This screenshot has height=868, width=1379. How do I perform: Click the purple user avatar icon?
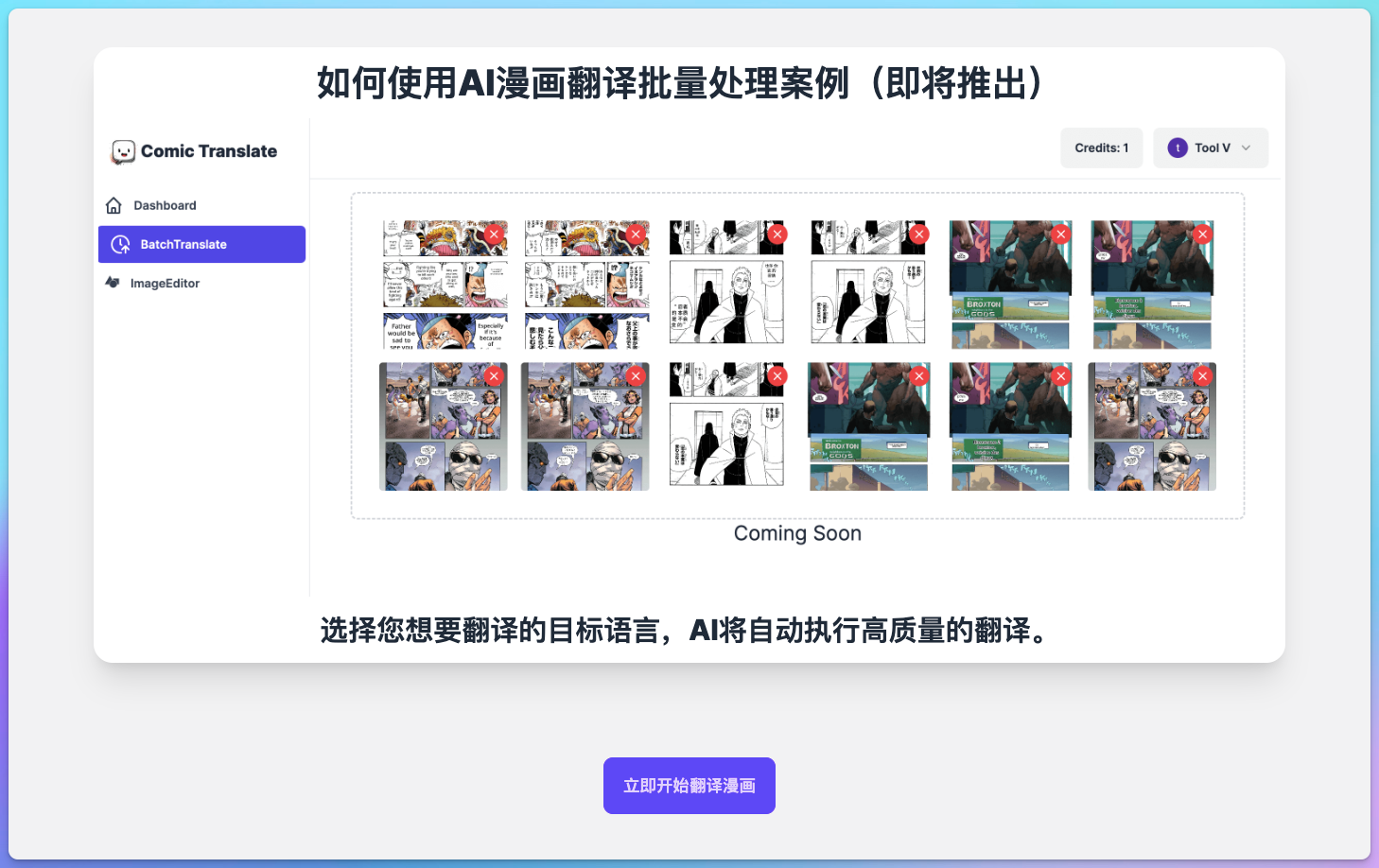pos(1178,148)
